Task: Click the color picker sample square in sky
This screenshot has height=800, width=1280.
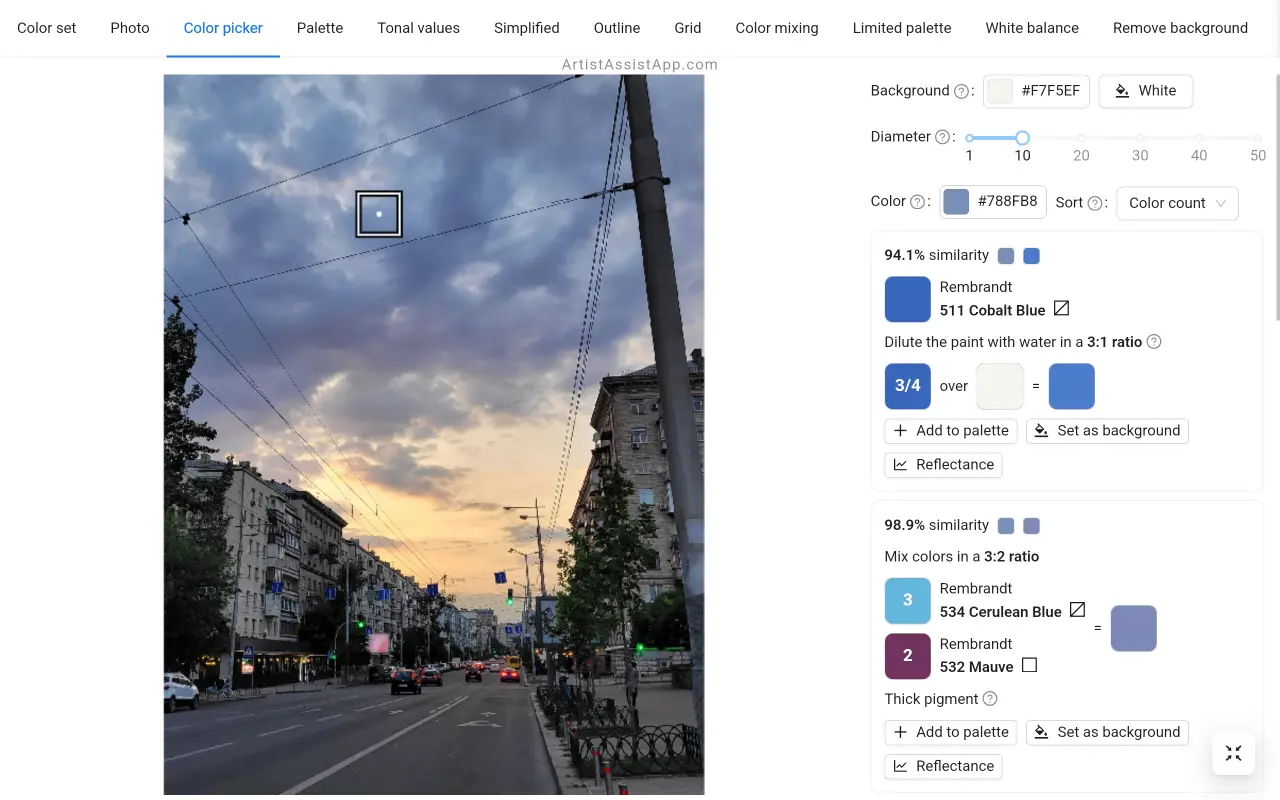Action: click(x=379, y=214)
